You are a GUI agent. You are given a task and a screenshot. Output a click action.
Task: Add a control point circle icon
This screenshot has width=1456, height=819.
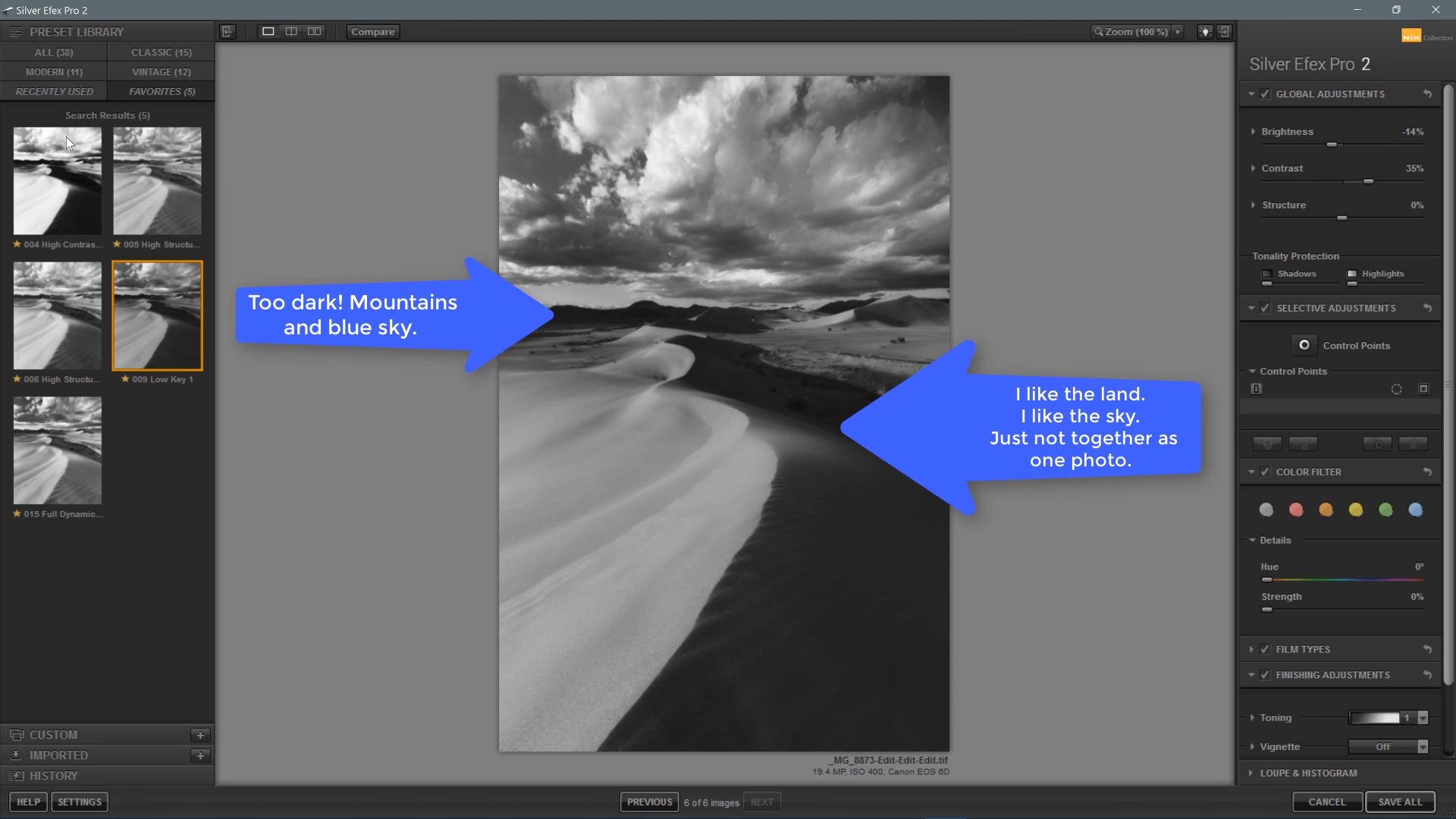[x=1304, y=345]
